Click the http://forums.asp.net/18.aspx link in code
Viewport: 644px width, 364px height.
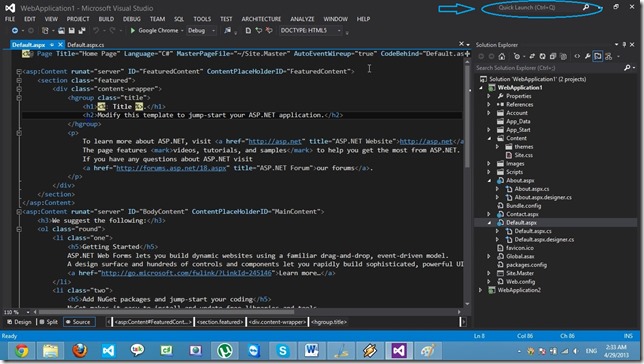tap(171, 168)
